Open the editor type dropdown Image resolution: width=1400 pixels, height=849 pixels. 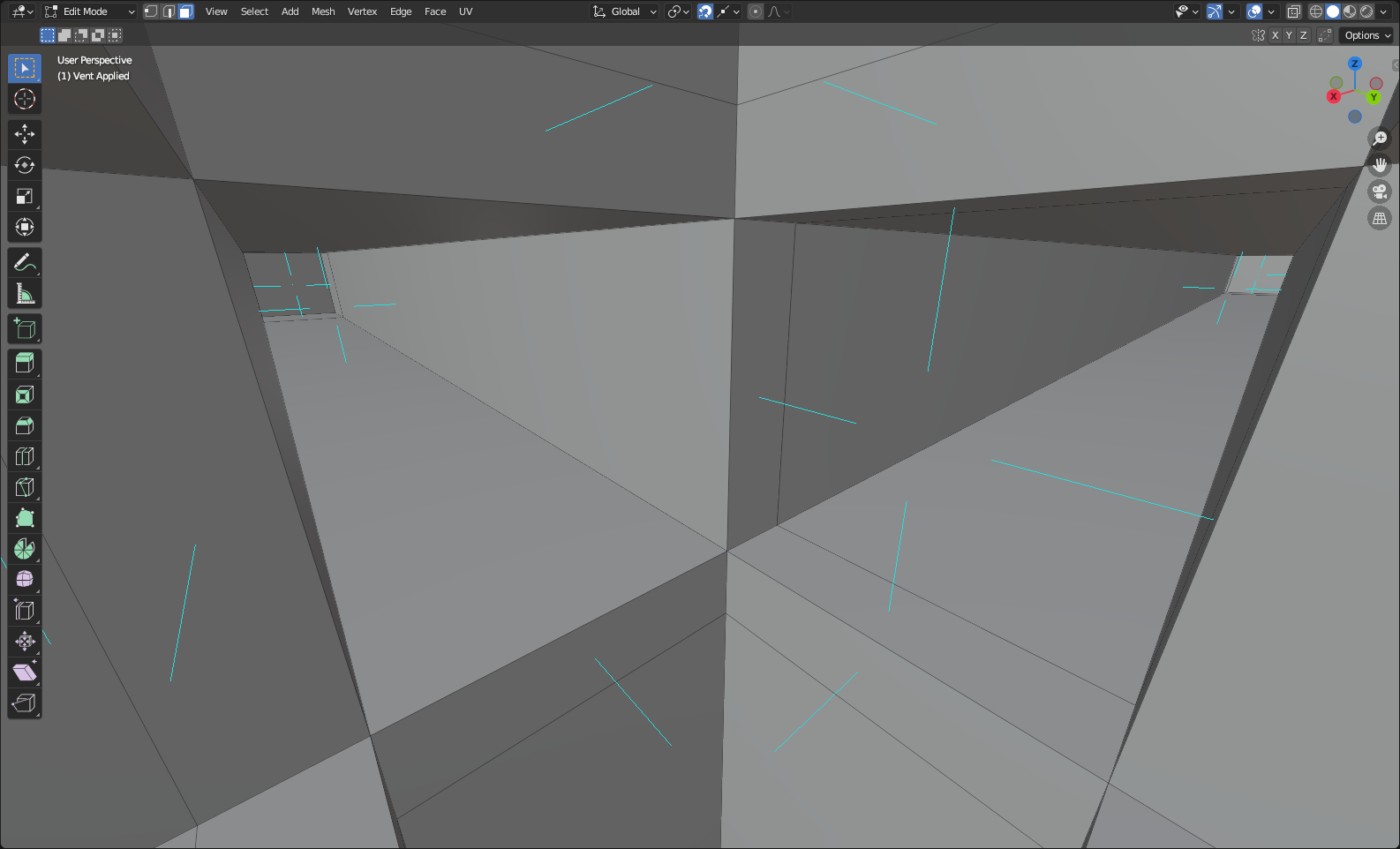pyautogui.click(x=22, y=11)
